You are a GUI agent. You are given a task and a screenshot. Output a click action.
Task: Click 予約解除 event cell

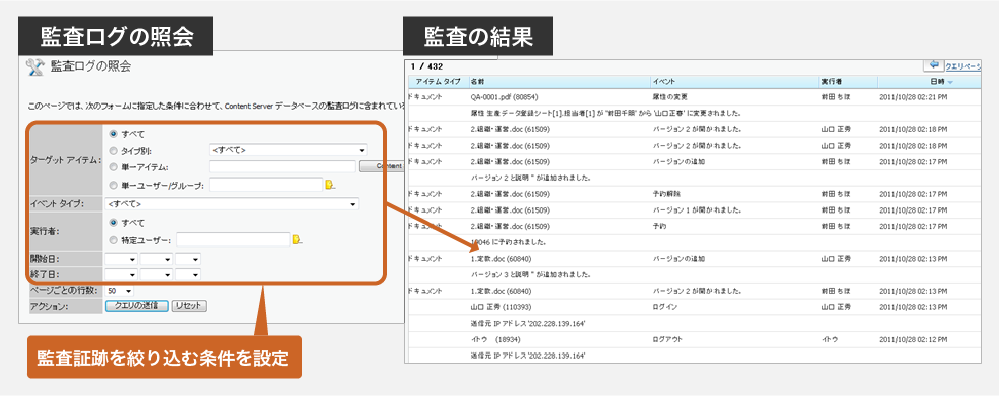665,194
